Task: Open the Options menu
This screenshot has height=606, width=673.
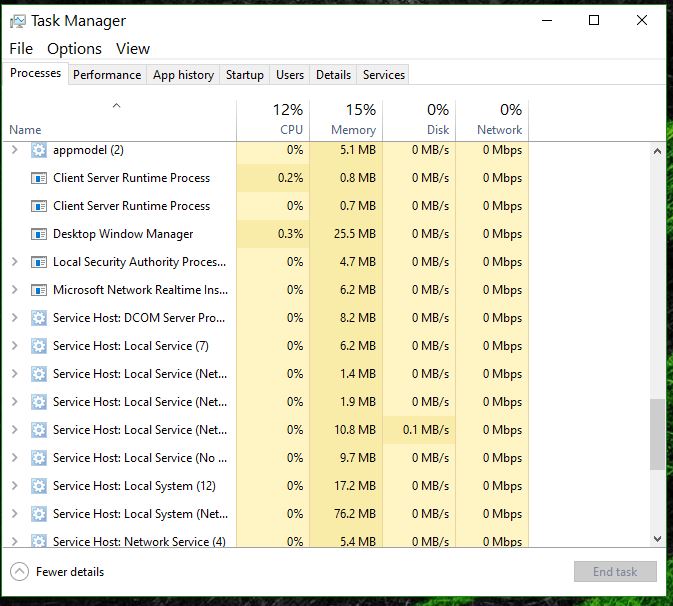Action: point(74,48)
